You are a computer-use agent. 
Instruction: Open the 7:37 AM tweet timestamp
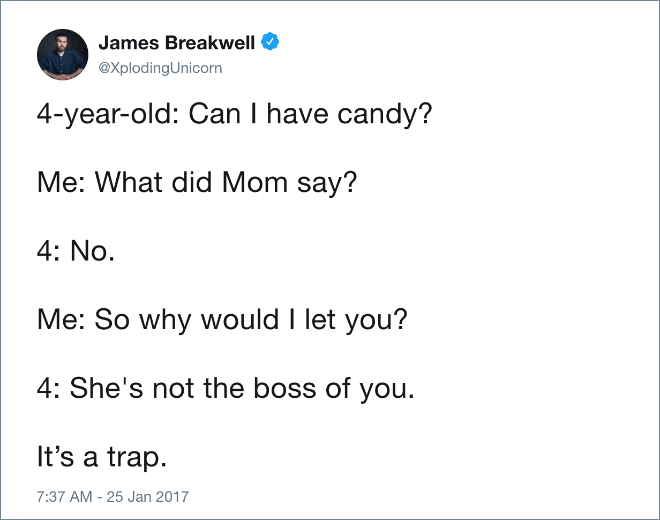pyautogui.click(x=64, y=497)
